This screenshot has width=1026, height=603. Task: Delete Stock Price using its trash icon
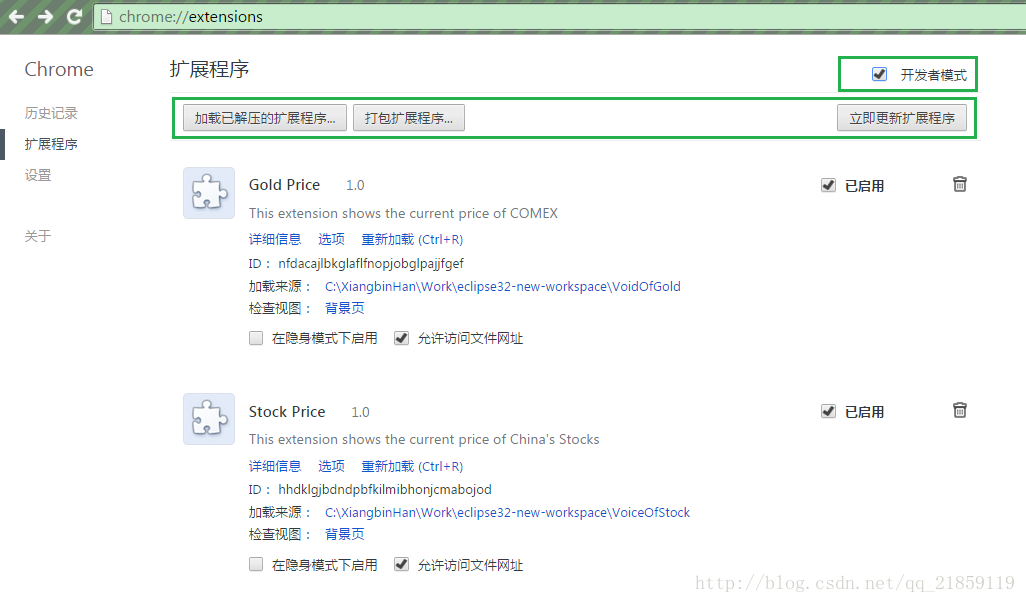click(x=959, y=410)
